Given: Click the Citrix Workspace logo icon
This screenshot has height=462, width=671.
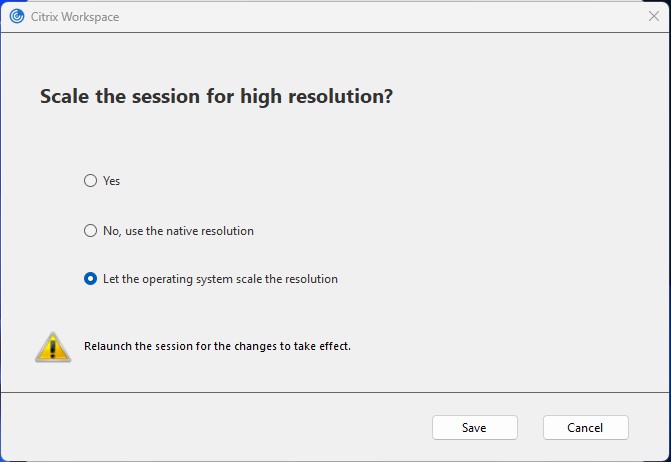Looking at the screenshot, I should (x=17, y=16).
